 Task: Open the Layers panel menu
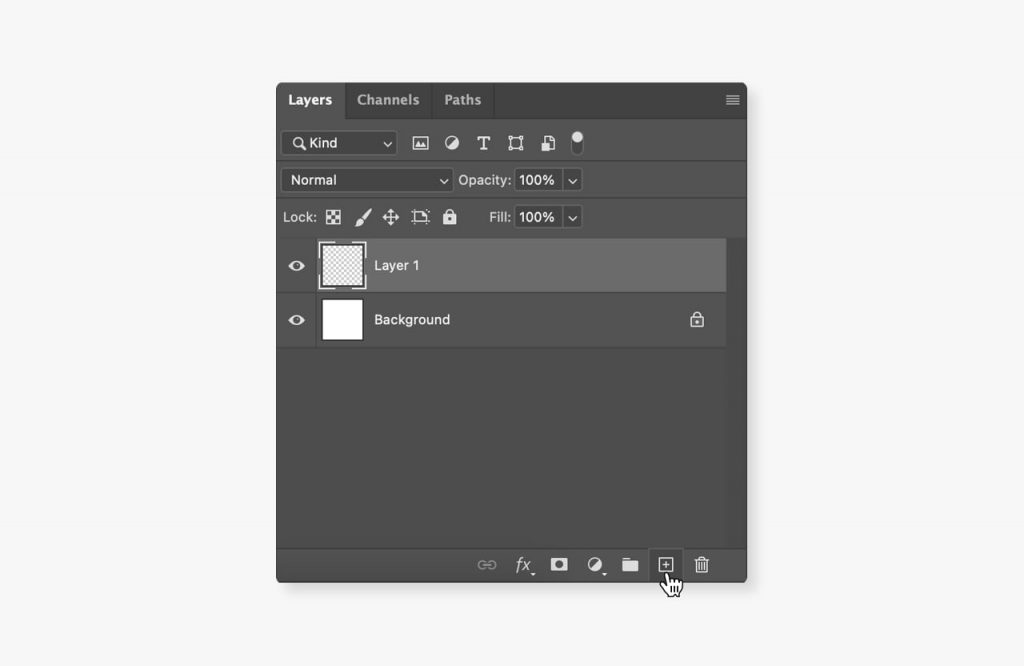pos(731,100)
